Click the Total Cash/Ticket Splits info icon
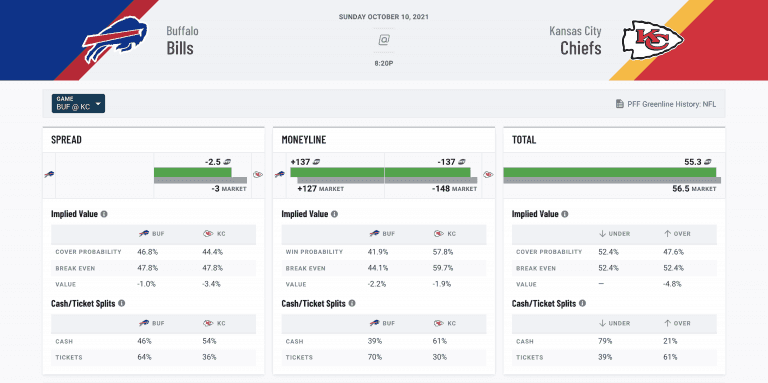Screen dimensions: 768x383 pos(582,303)
